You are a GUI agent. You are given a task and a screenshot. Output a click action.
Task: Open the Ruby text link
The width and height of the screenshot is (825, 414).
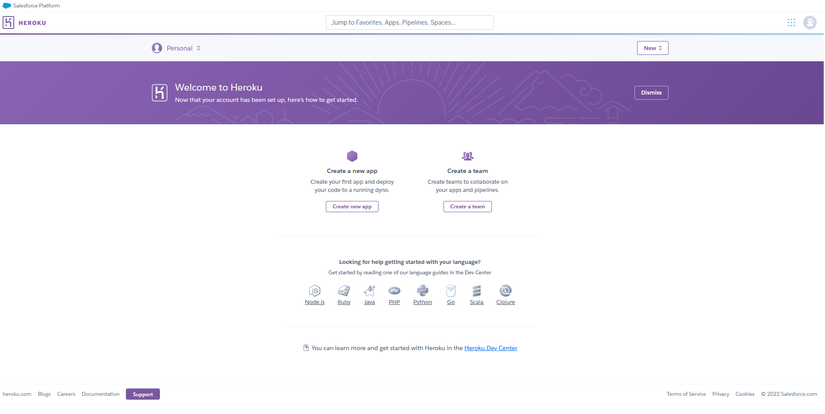(x=344, y=302)
